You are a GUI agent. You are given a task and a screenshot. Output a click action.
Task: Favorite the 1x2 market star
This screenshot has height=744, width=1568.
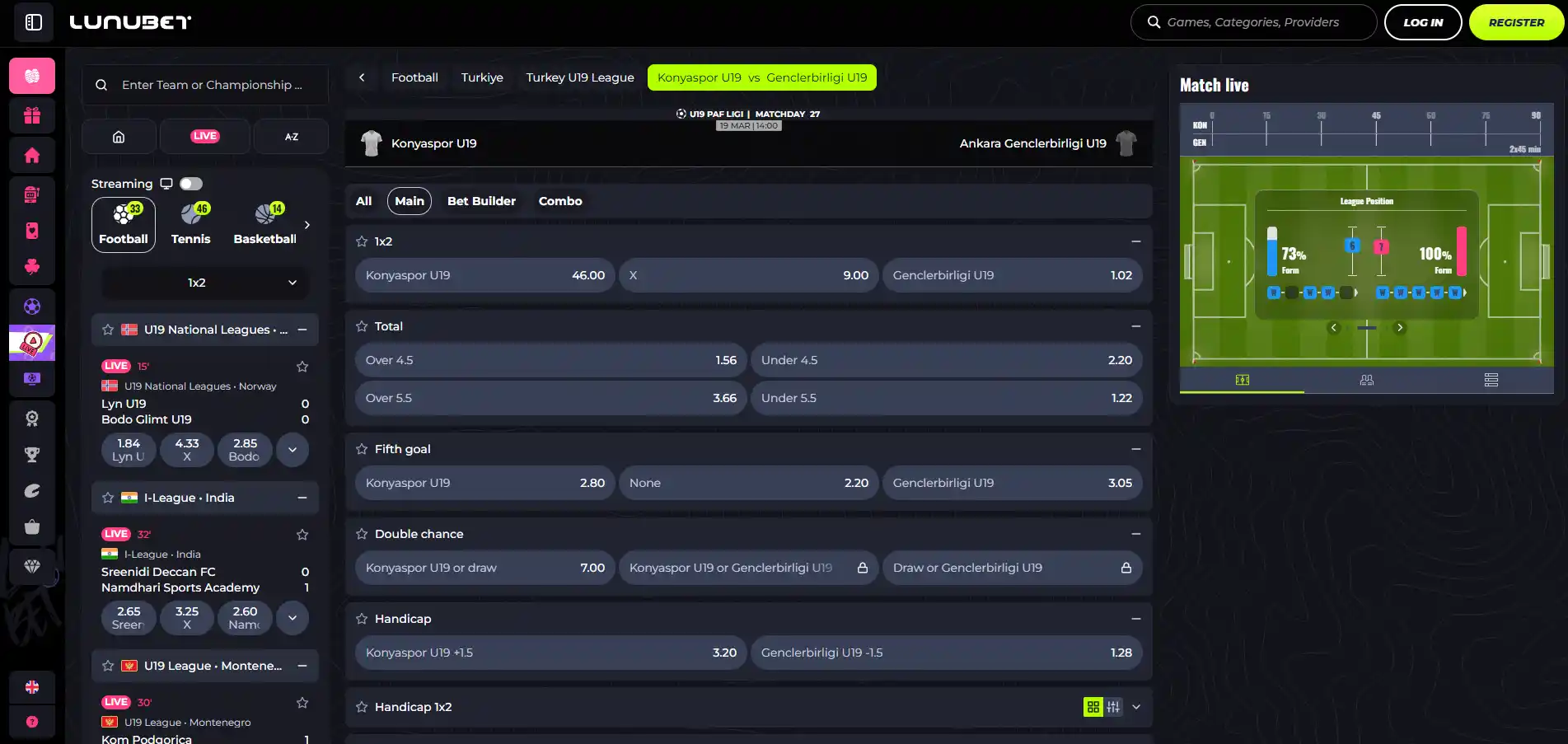point(362,241)
